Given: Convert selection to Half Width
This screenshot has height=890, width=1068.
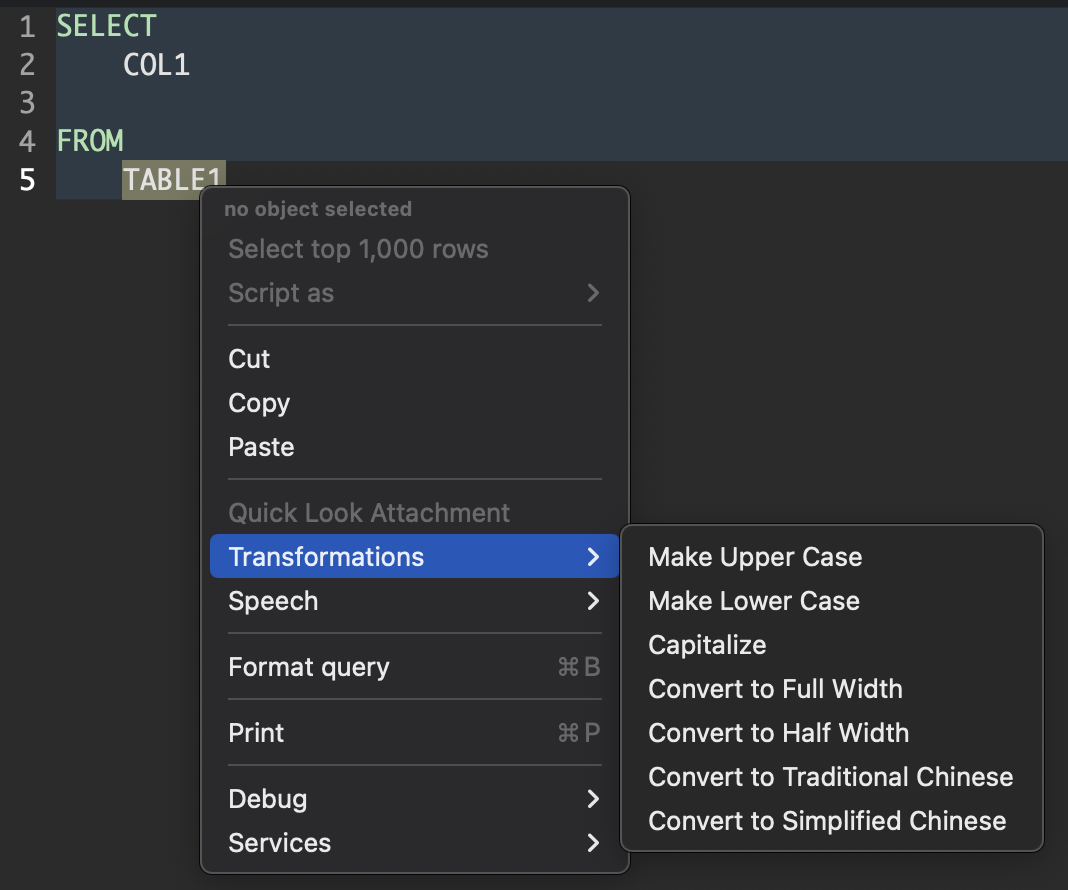Looking at the screenshot, I should tap(778, 732).
